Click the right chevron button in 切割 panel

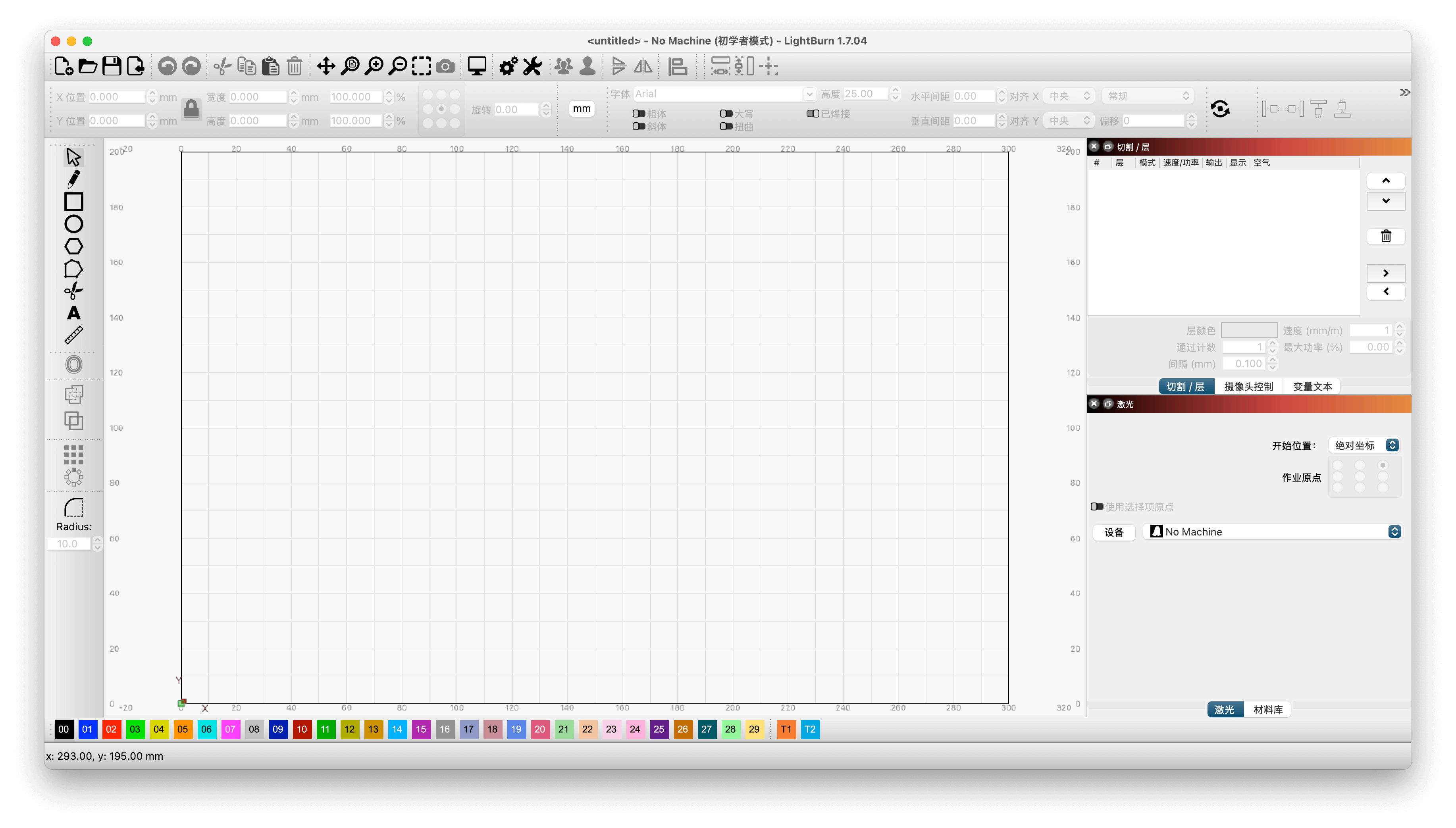tap(1385, 273)
